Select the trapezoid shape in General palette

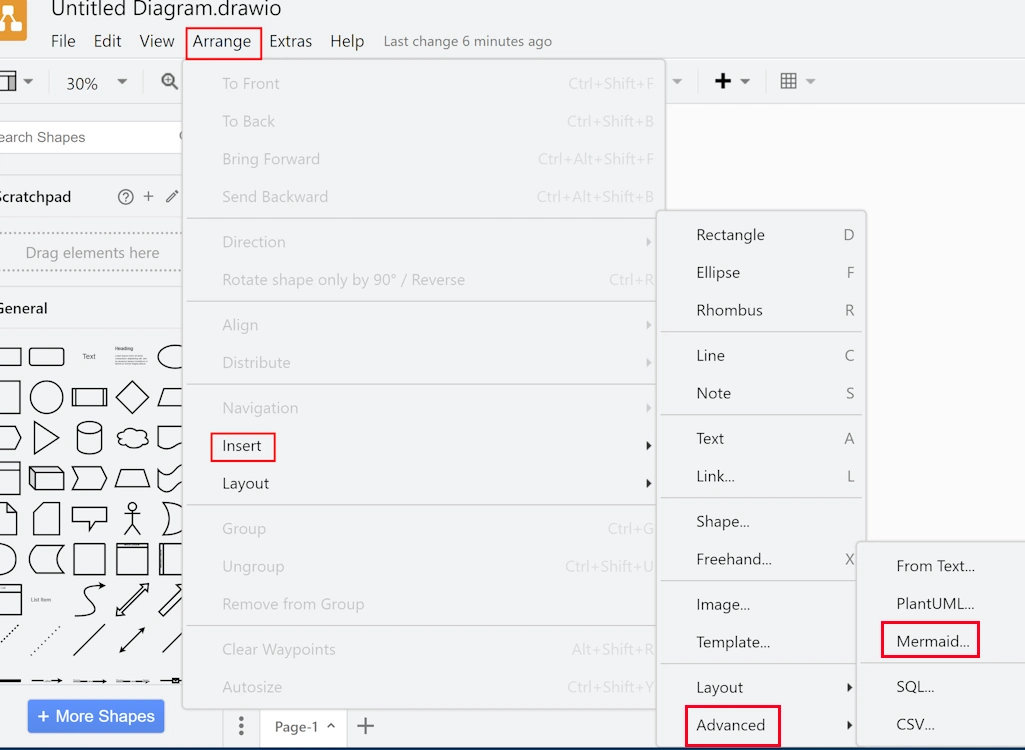point(132,478)
